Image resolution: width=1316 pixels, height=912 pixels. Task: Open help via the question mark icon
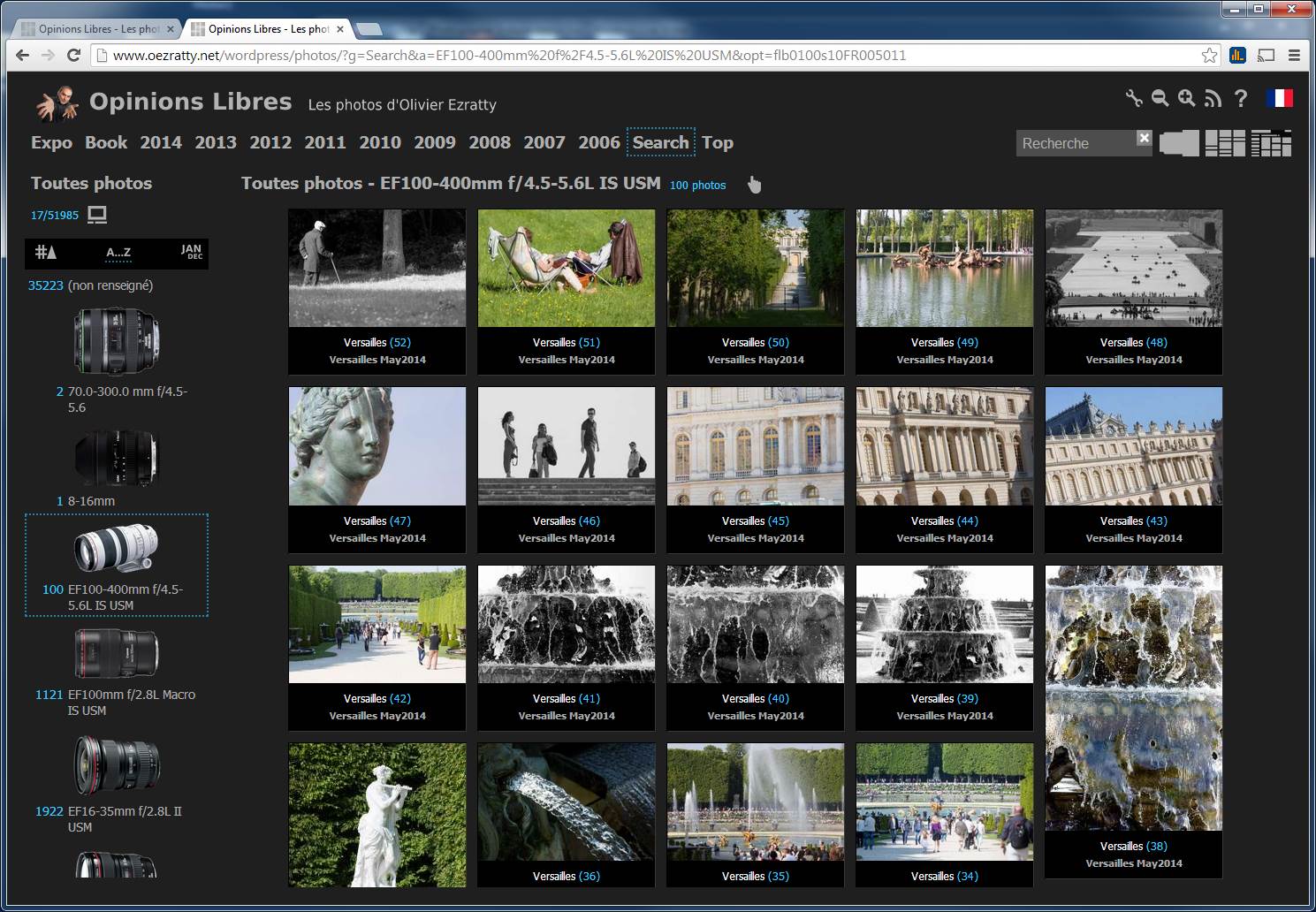coord(1241,98)
